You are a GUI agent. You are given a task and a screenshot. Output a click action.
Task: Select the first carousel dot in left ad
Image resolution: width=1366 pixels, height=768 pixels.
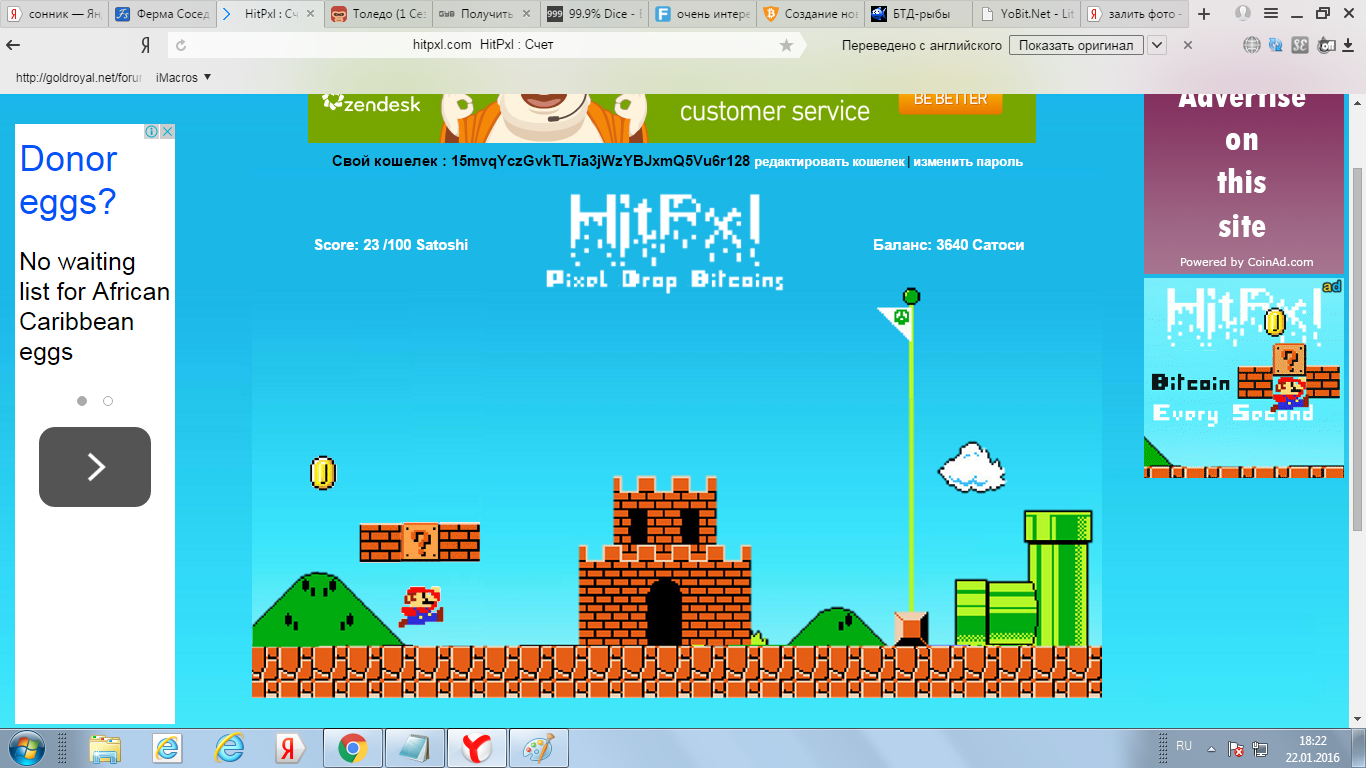(x=82, y=401)
